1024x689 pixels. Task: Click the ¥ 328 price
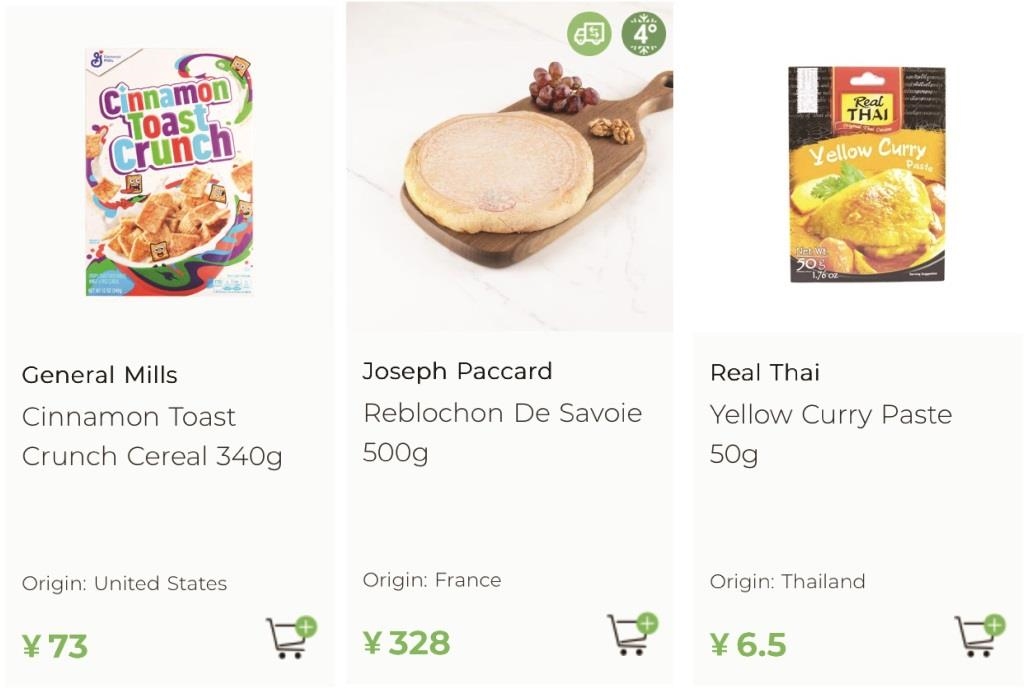point(406,643)
